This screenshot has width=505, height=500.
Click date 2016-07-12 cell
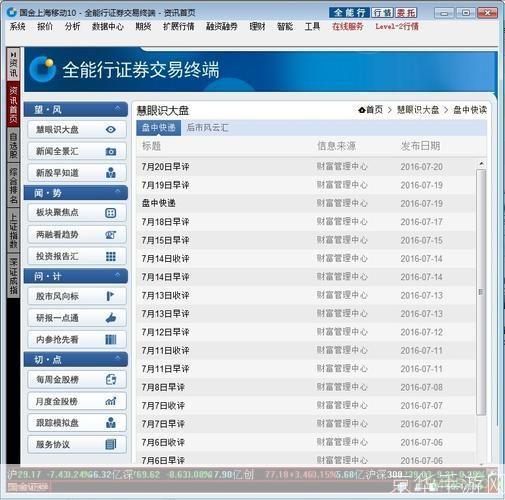(421, 332)
